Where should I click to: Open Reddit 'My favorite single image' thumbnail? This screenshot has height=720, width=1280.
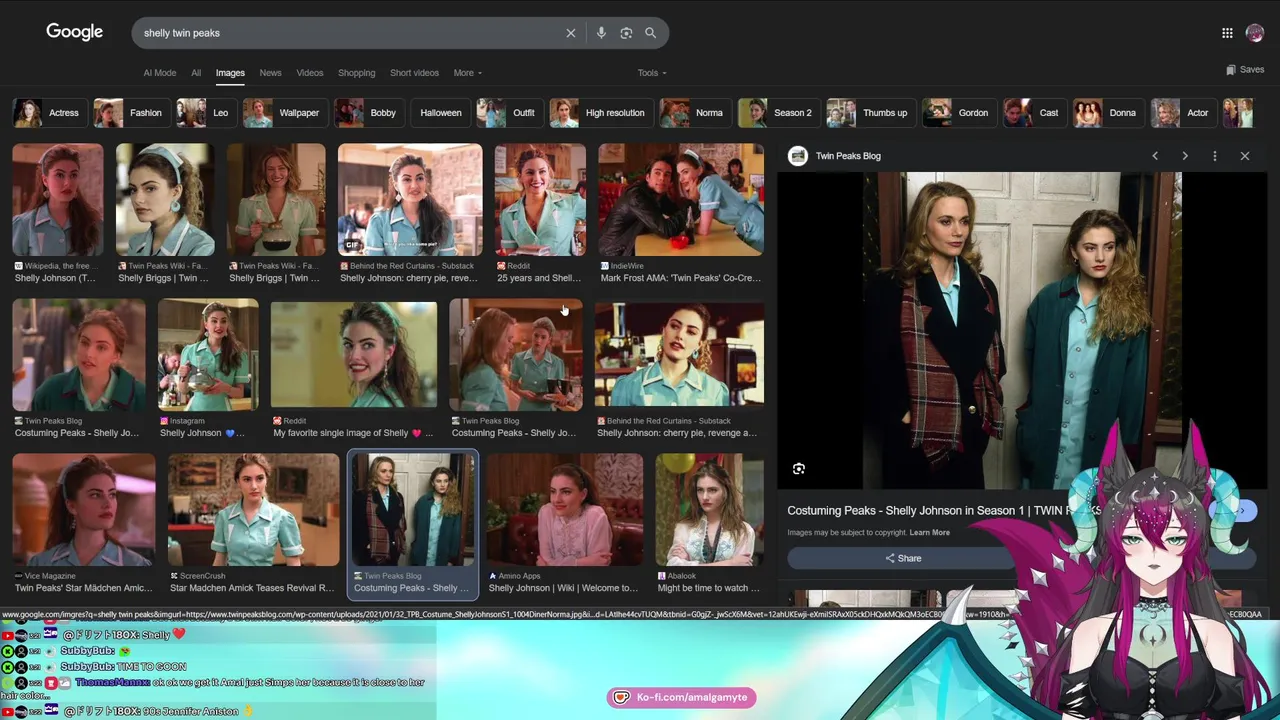[354, 355]
